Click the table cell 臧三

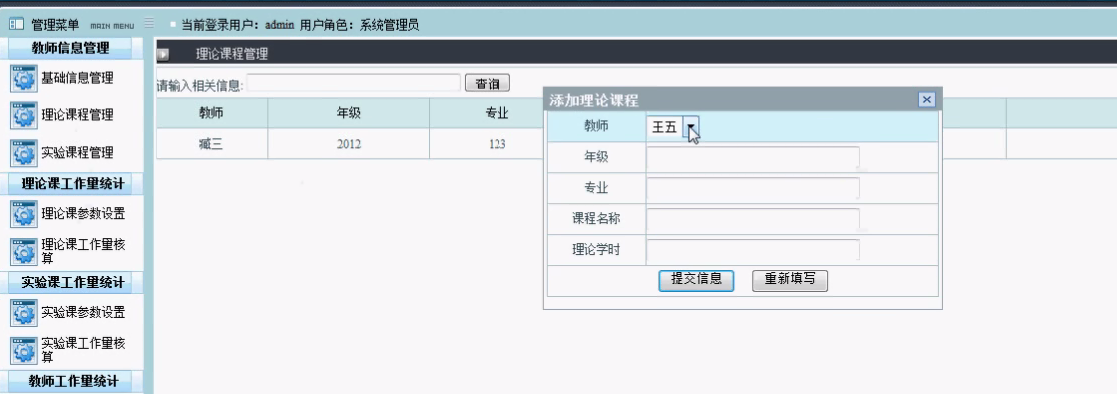click(212, 144)
